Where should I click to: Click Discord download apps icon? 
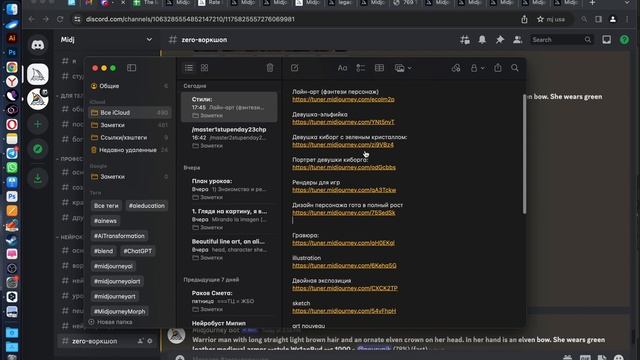tap(38, 178)
